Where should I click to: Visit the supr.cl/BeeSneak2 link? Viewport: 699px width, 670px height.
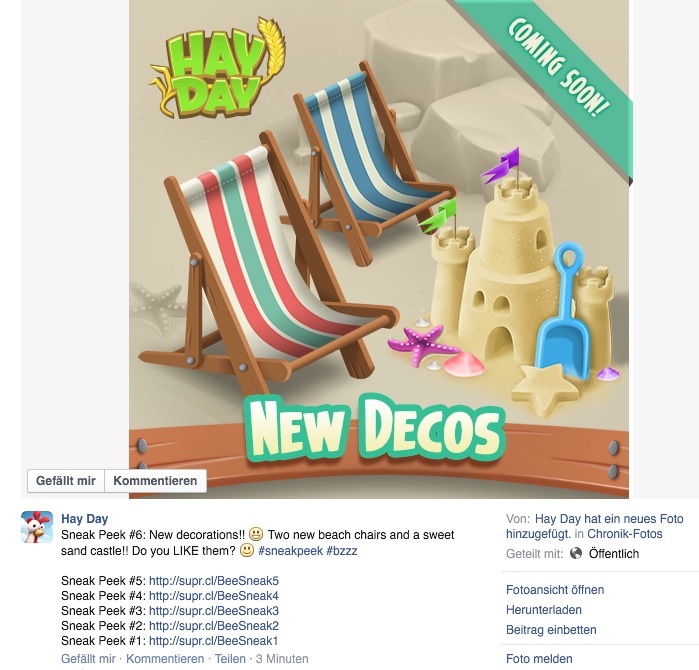(x=214, y=626)
